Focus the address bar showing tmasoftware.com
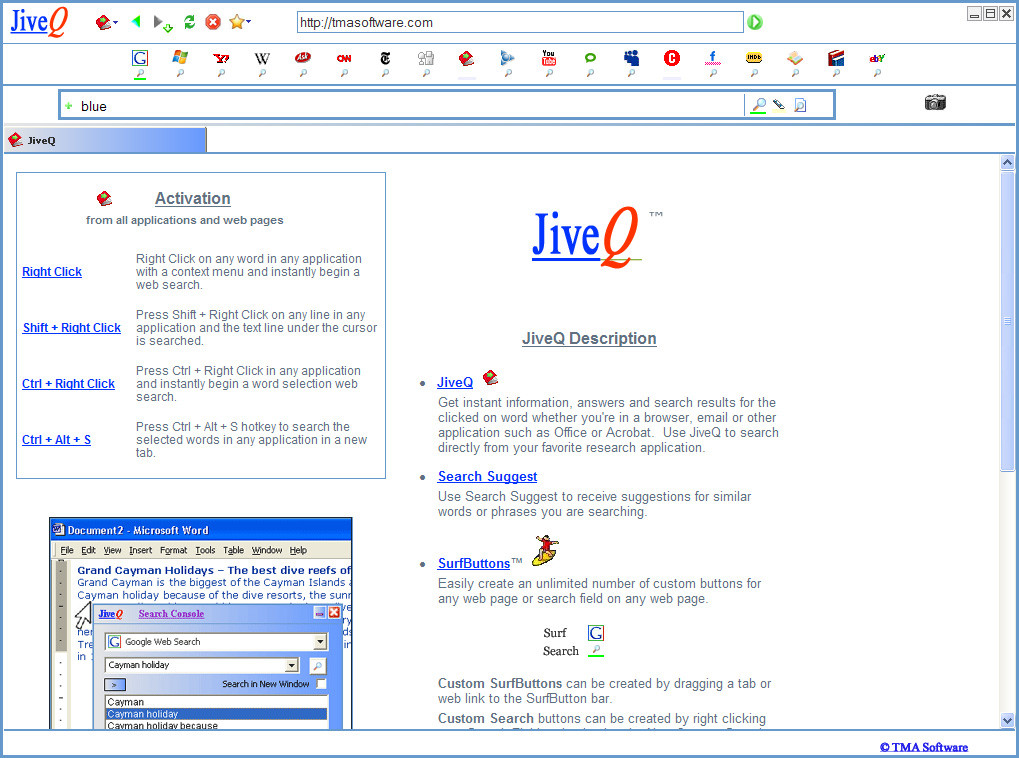This screenshot has width=1019, height=758. pyautogui.click(x=520, y=22)
